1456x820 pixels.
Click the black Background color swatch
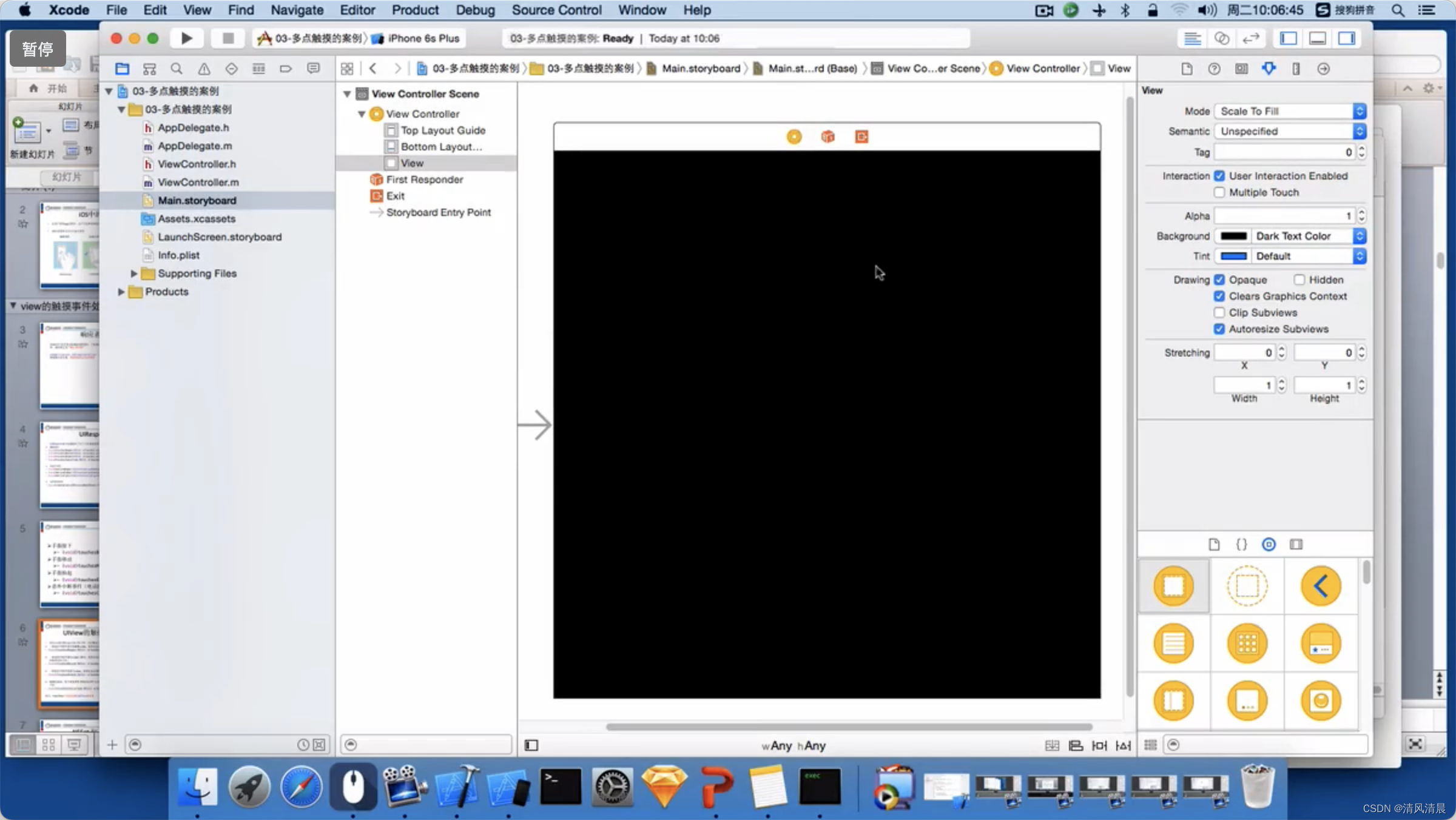pyautogui.click(x=1233, y=236)
